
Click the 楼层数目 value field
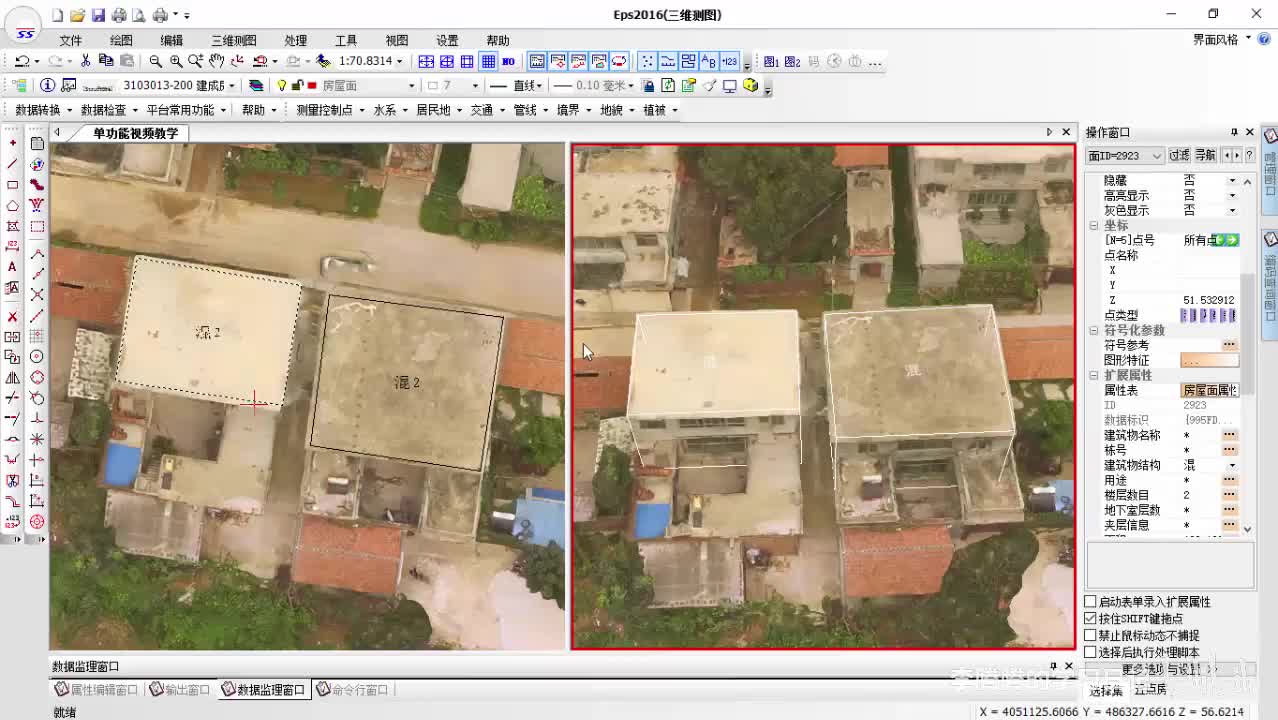pyautogui.click(x=1200, y=495)
